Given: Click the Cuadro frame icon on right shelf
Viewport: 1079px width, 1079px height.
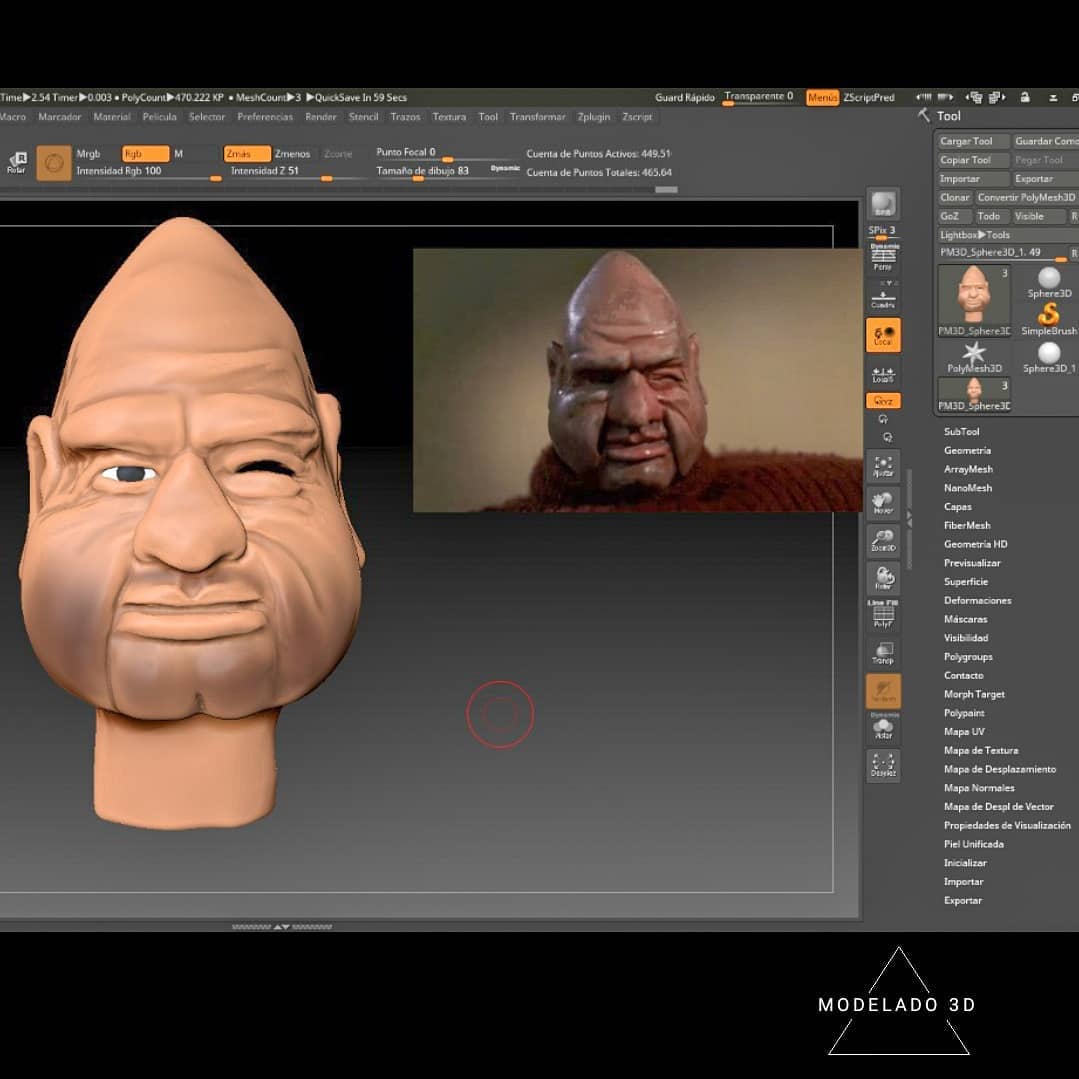Looking at the screenshot, I should coord(883,295).
